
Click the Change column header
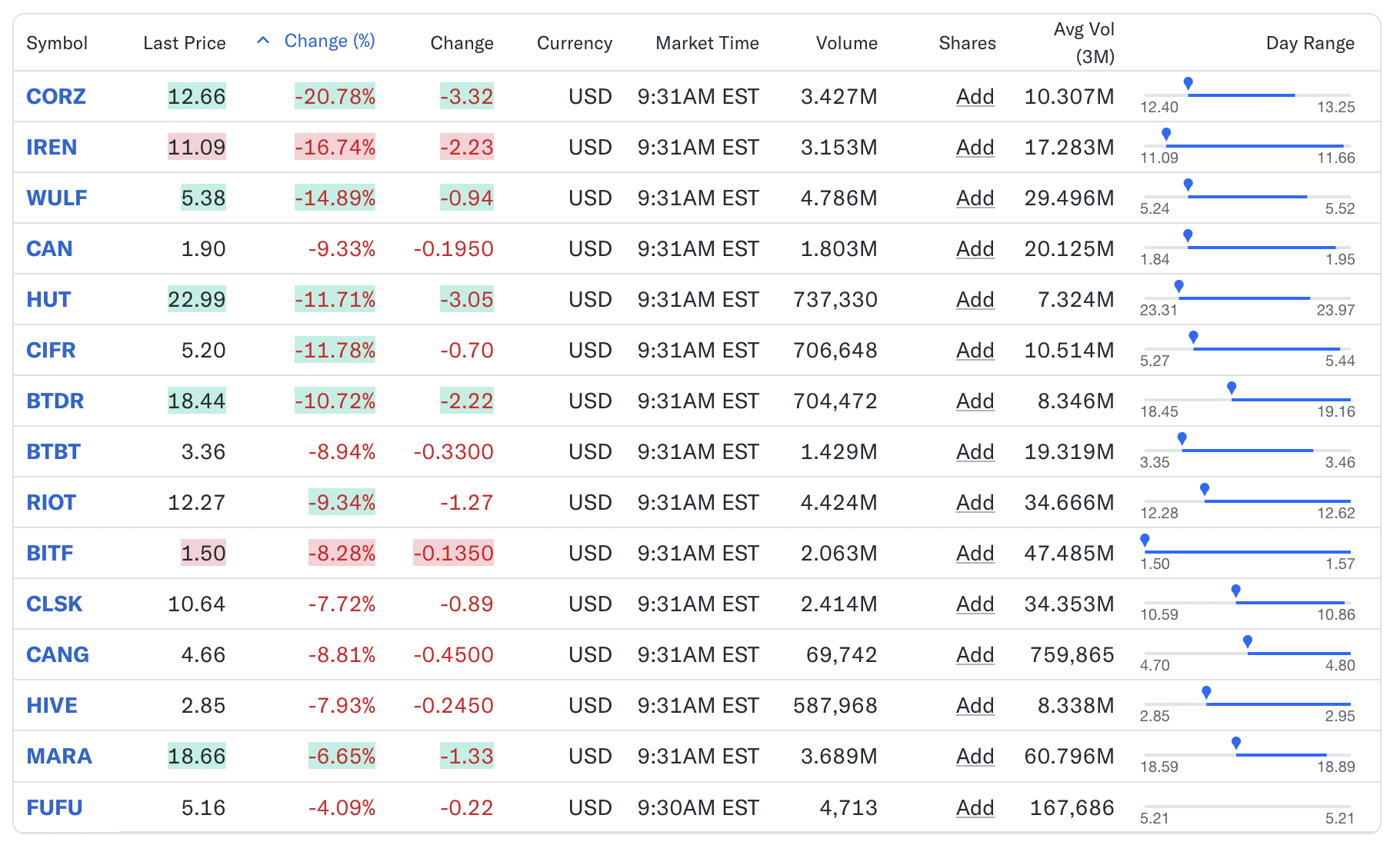click(x=462, y=43)
